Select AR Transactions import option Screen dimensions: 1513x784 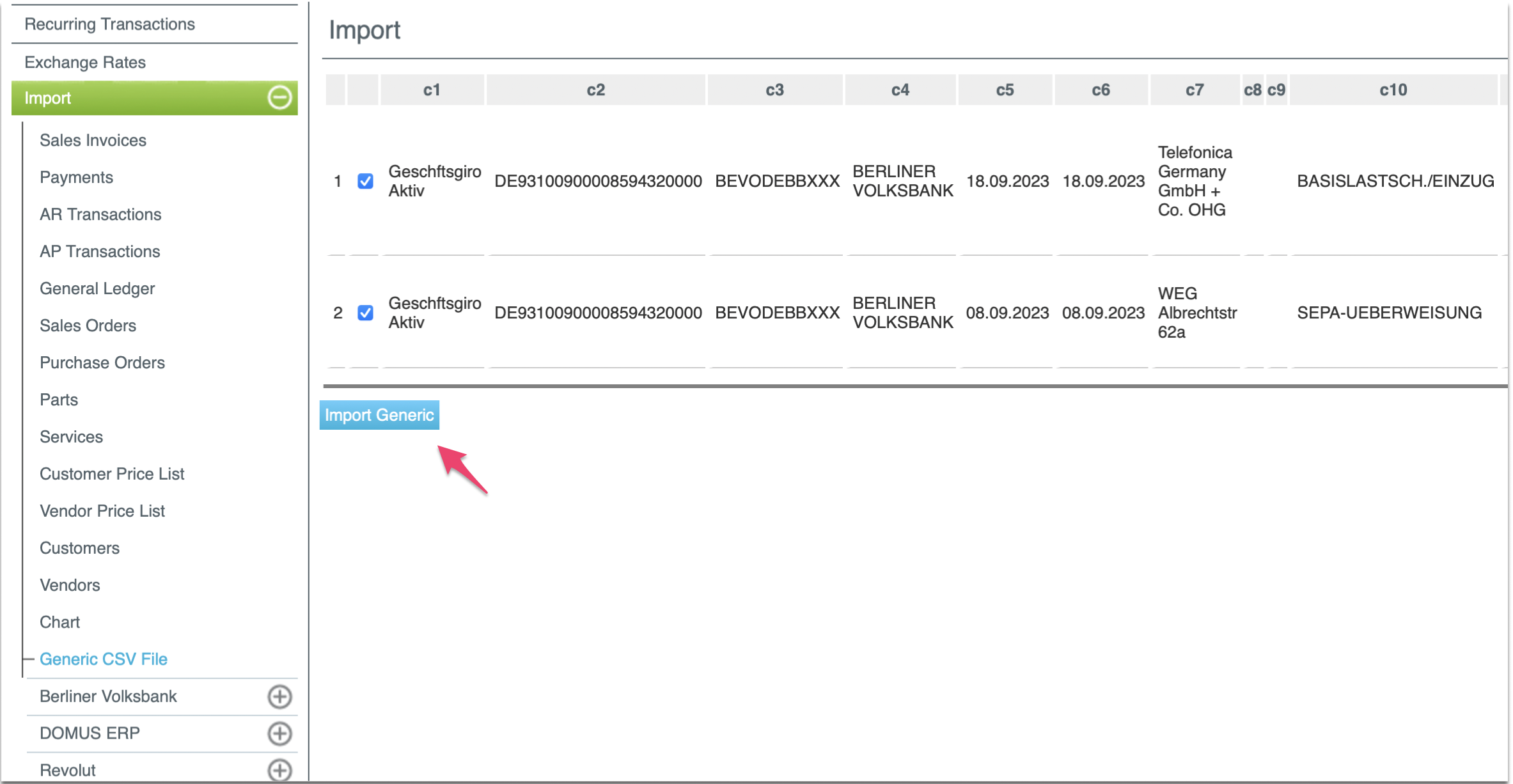tap(100, 214)
